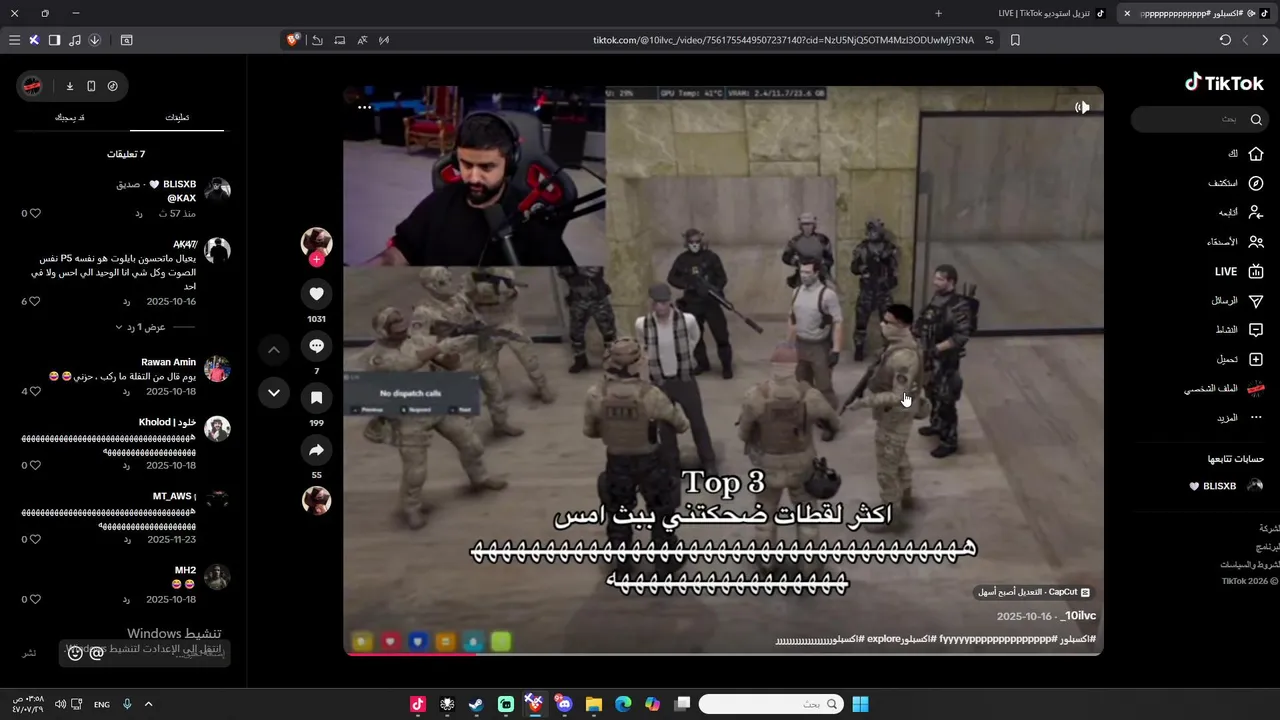Go to previous video with up chevron
Viewport: 1280px width, 720px height.
274,350
